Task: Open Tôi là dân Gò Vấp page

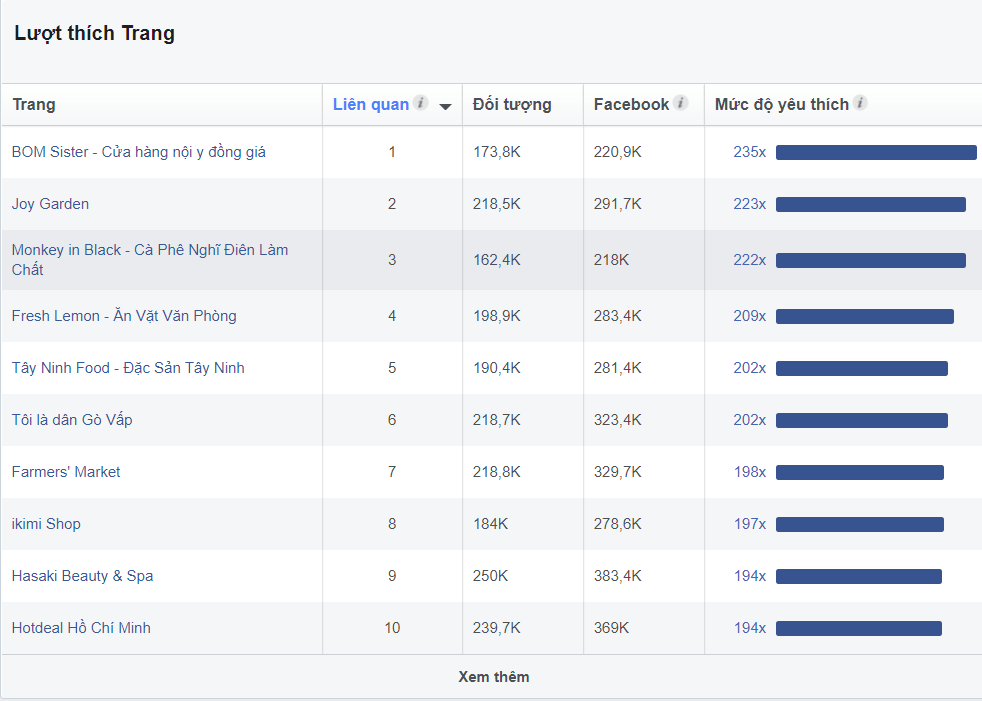Action: click(x=72, y=420)
